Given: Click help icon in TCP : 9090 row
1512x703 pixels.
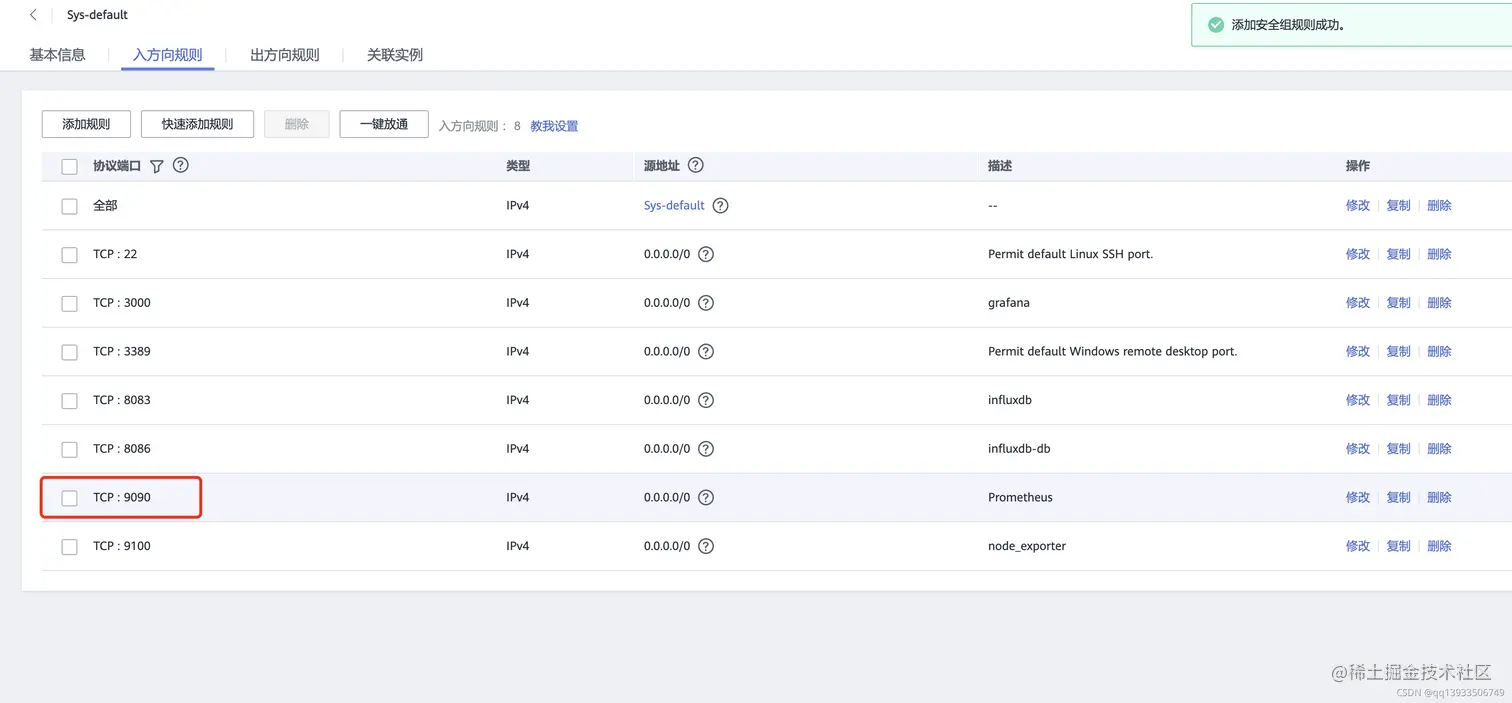Looking at the screenshot, I should (x=706, y=498).
